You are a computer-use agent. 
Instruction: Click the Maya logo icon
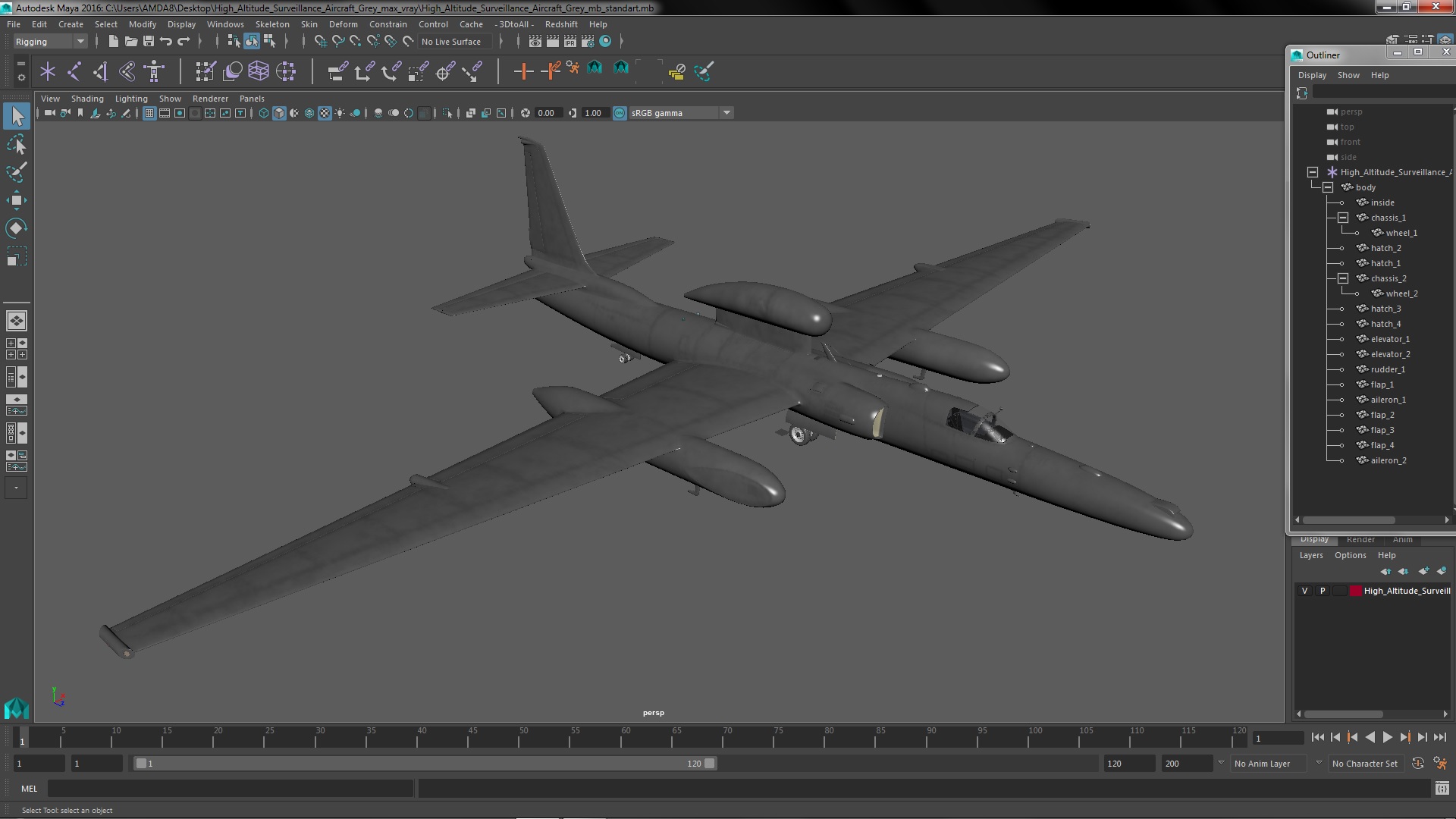coord(17,708)
